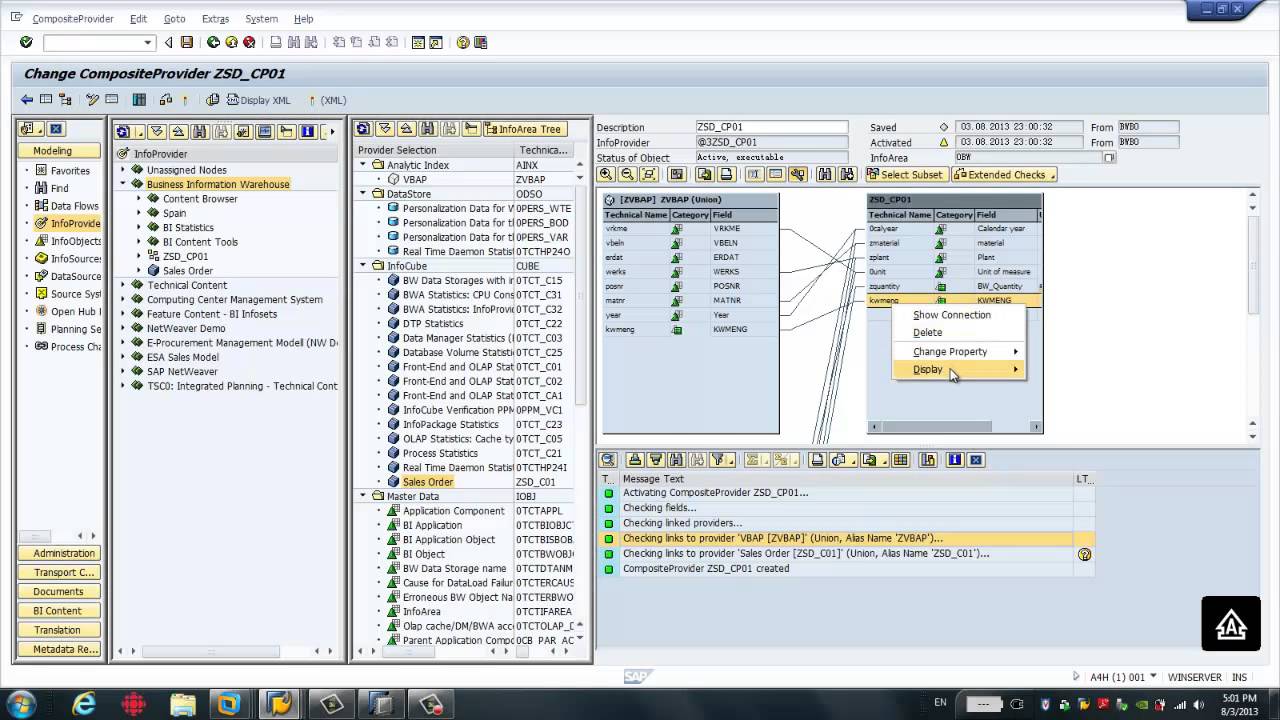Image resolution: width=1280 pixels, height=720 pixels.
Task: Click the Print icon in diagram toolbar
Action: [x=727, y=174]
